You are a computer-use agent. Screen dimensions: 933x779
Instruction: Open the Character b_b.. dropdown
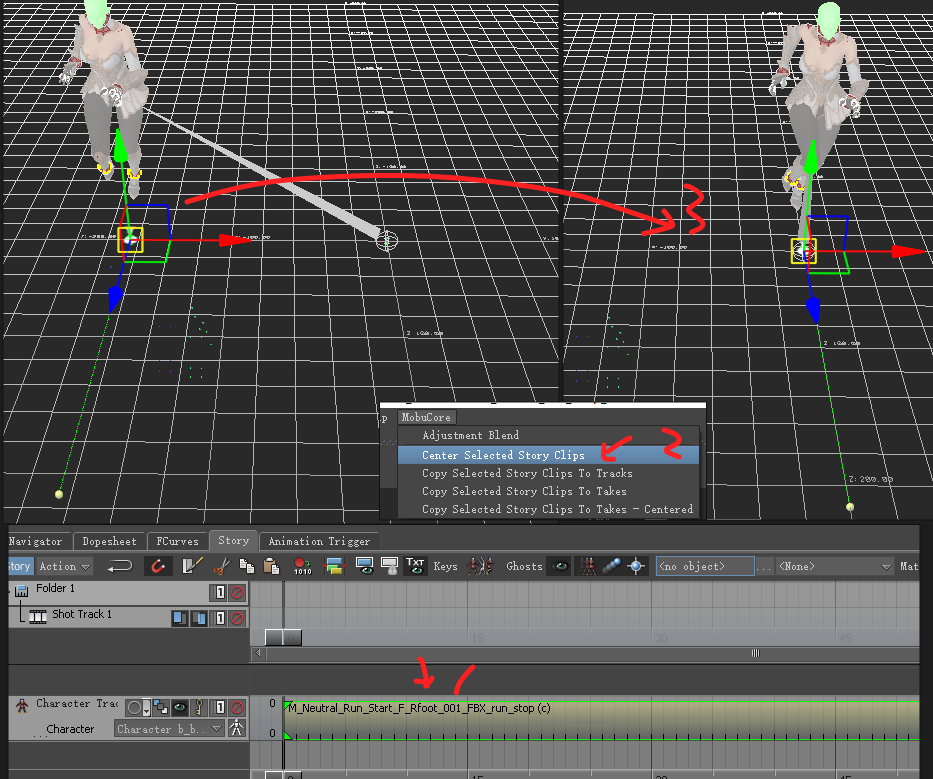tap(168, 729)
